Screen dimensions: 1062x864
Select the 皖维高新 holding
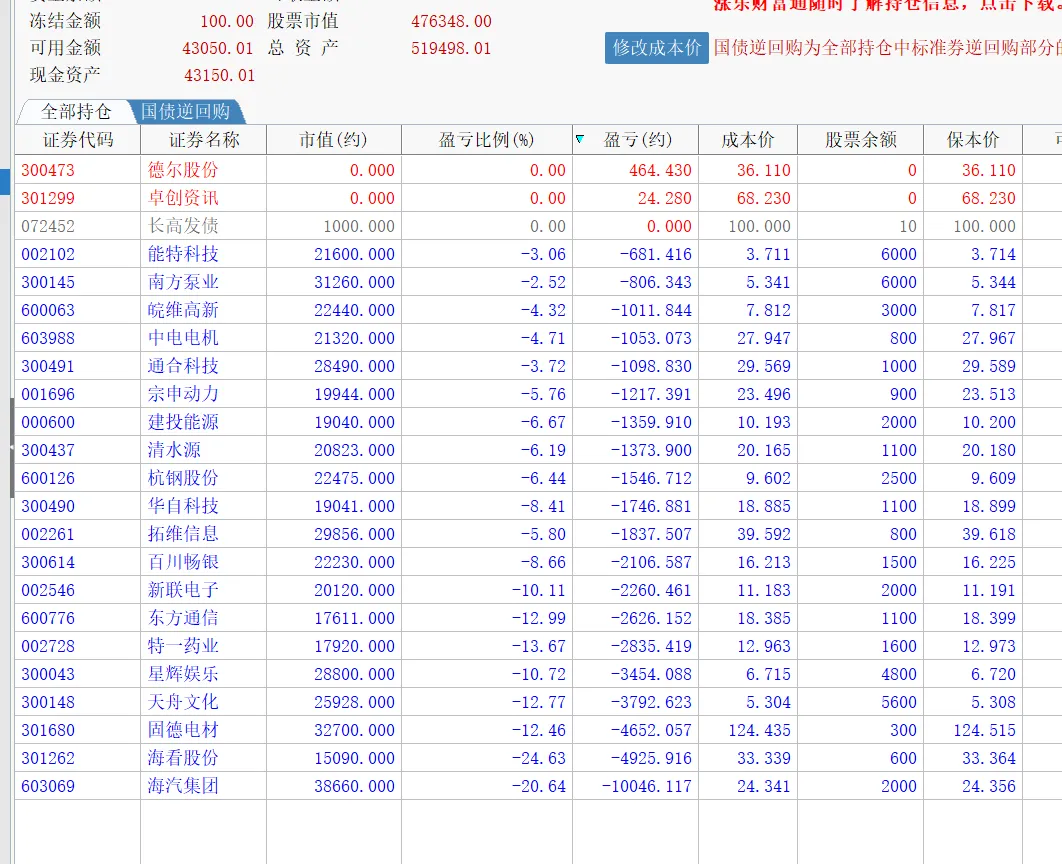pos(183,310)
